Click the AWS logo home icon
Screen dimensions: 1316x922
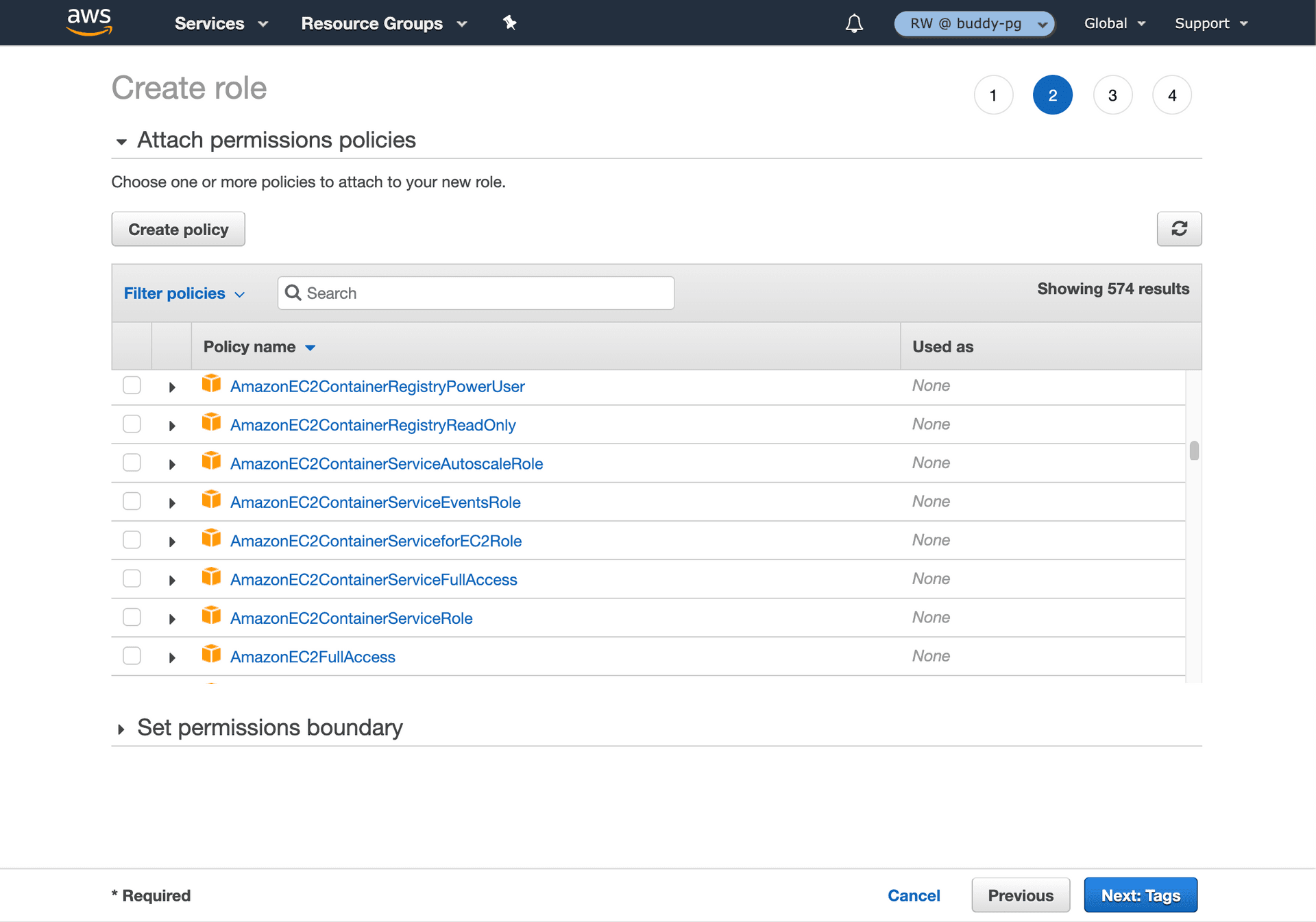coord(89,22)
